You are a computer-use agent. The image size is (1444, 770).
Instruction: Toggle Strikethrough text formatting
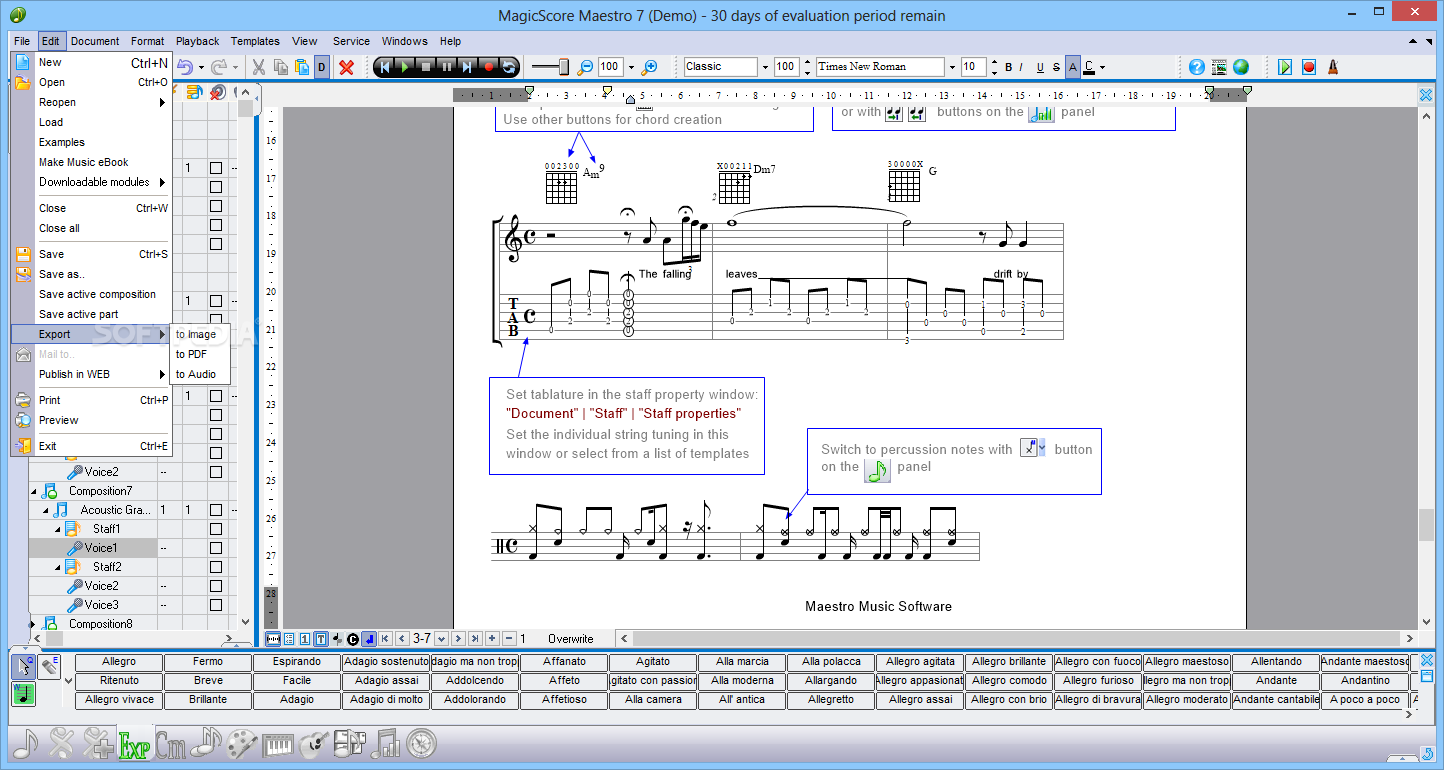(1056, 67)
